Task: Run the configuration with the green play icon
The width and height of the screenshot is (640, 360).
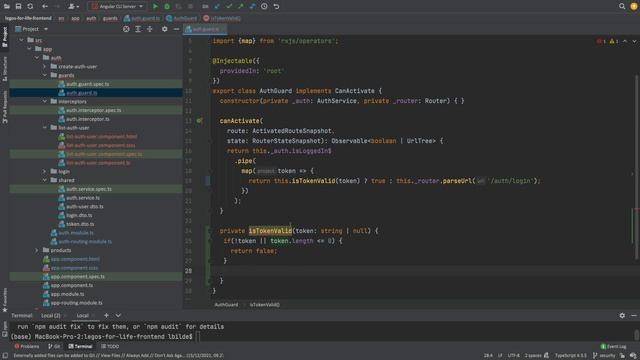Action: click(x=155, y=7)
